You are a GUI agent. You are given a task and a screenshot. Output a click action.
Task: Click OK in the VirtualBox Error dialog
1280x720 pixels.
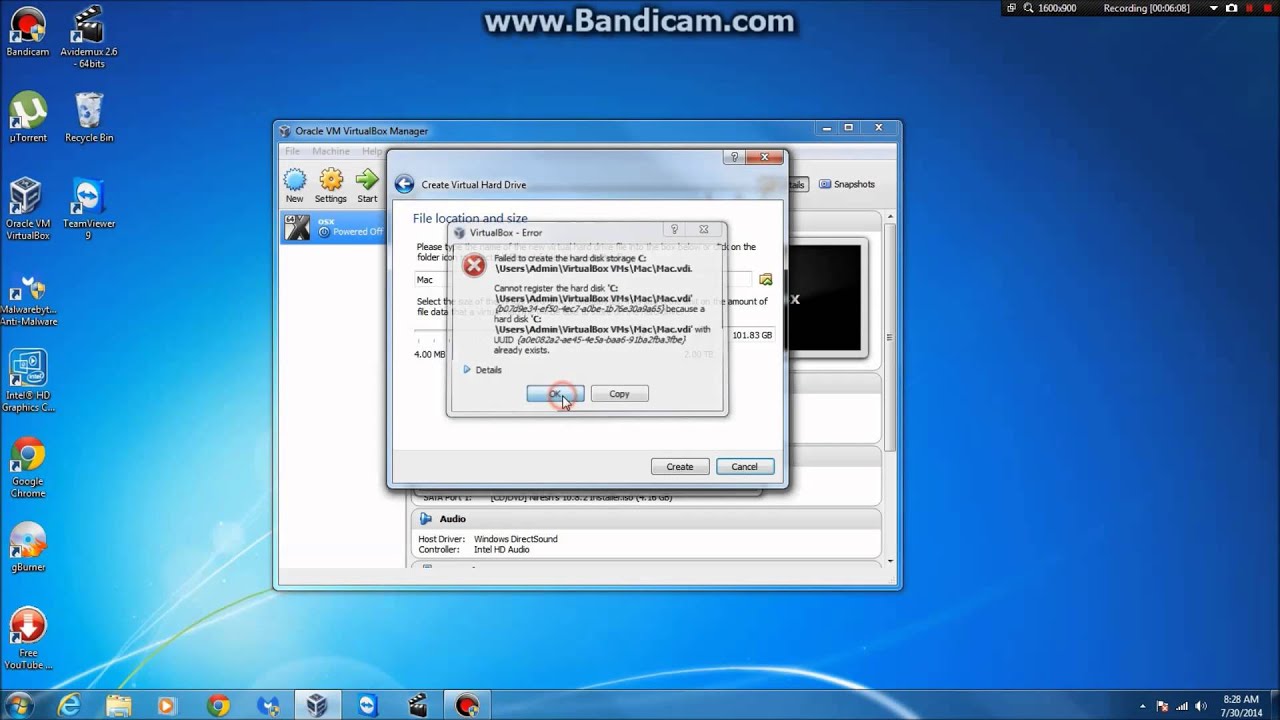point(555,394)
